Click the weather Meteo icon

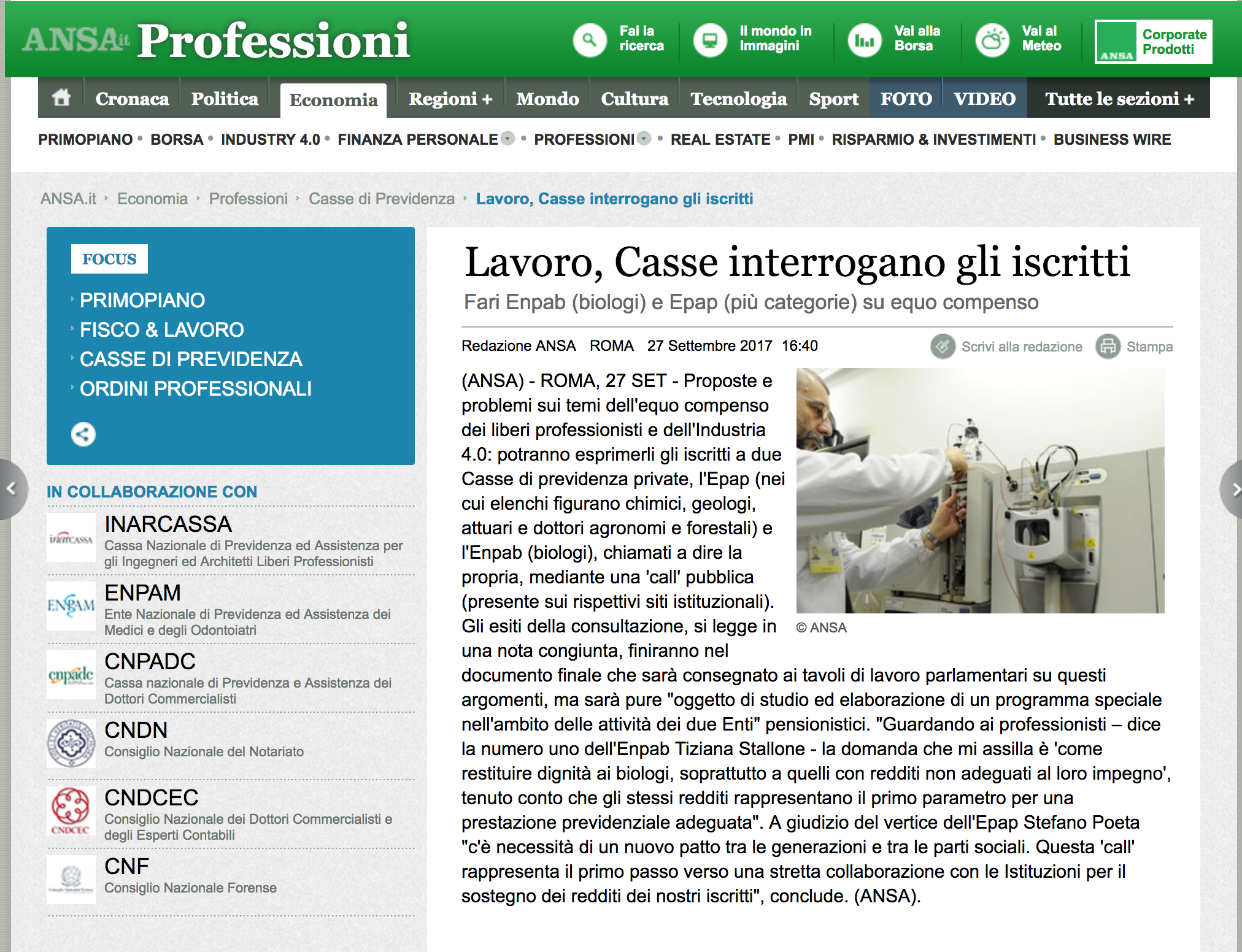[992, 40]
